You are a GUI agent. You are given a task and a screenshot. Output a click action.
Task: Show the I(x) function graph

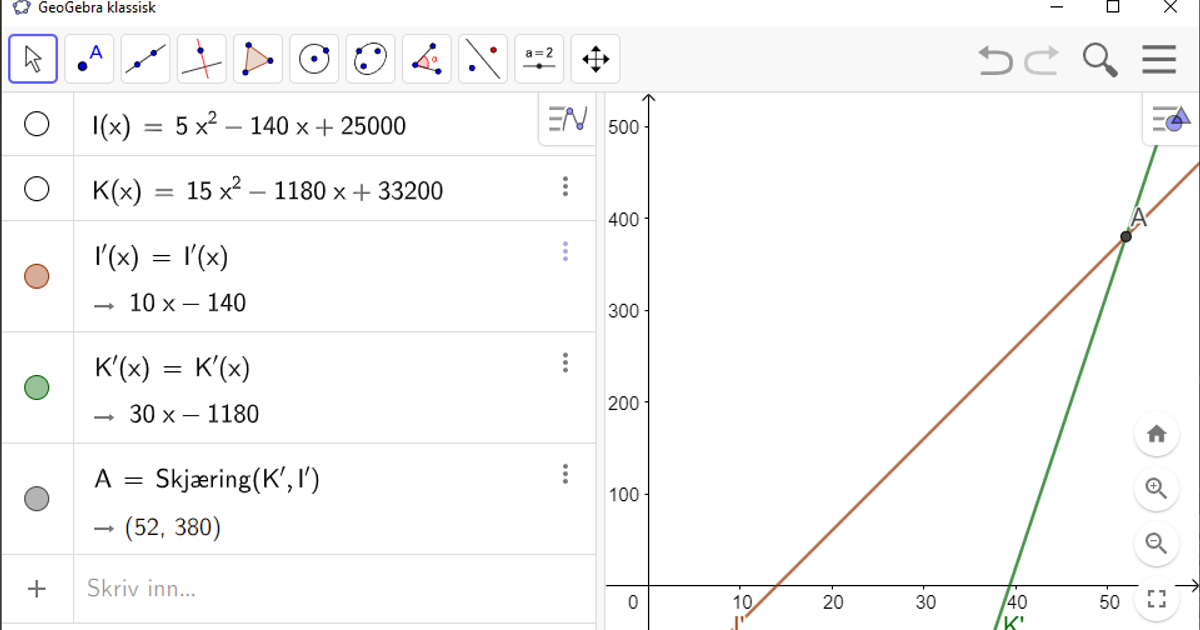coord(37,125)
